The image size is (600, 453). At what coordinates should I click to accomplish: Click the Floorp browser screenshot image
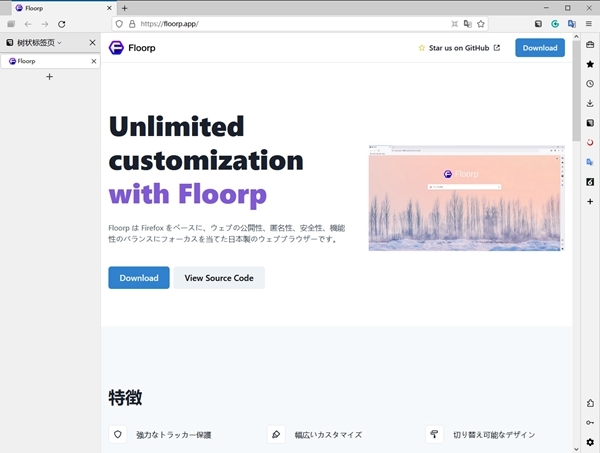pyautogui.click(x=466, y=198)
